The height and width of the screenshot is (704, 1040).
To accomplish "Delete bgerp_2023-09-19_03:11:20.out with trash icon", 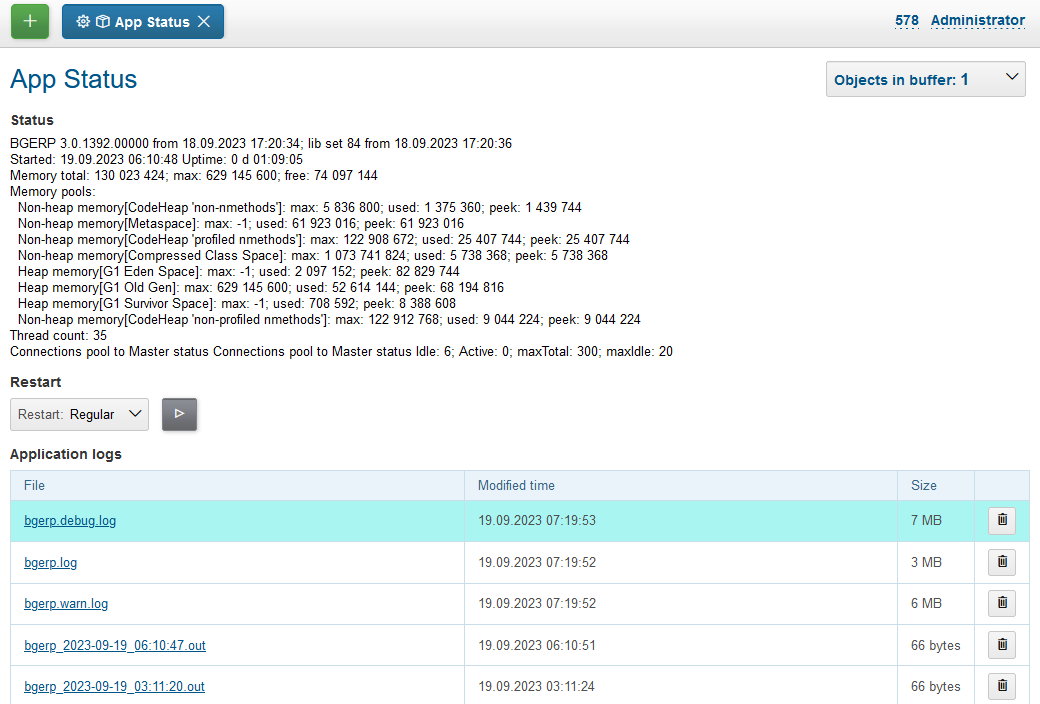I will [x=1001, y=686].
